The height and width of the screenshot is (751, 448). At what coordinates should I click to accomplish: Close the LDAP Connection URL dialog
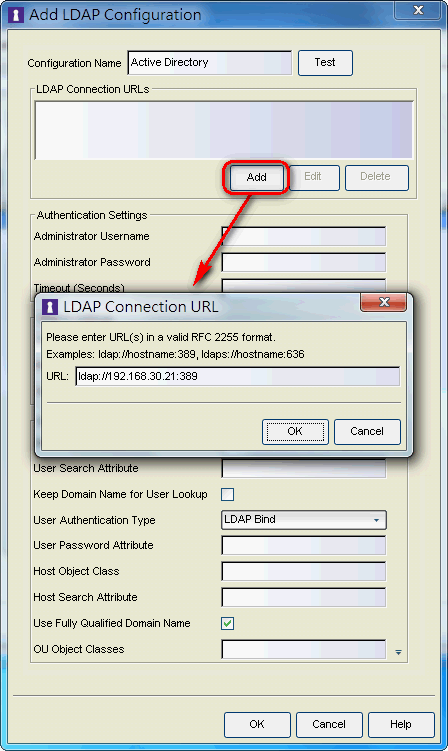[x=383, y=302]
